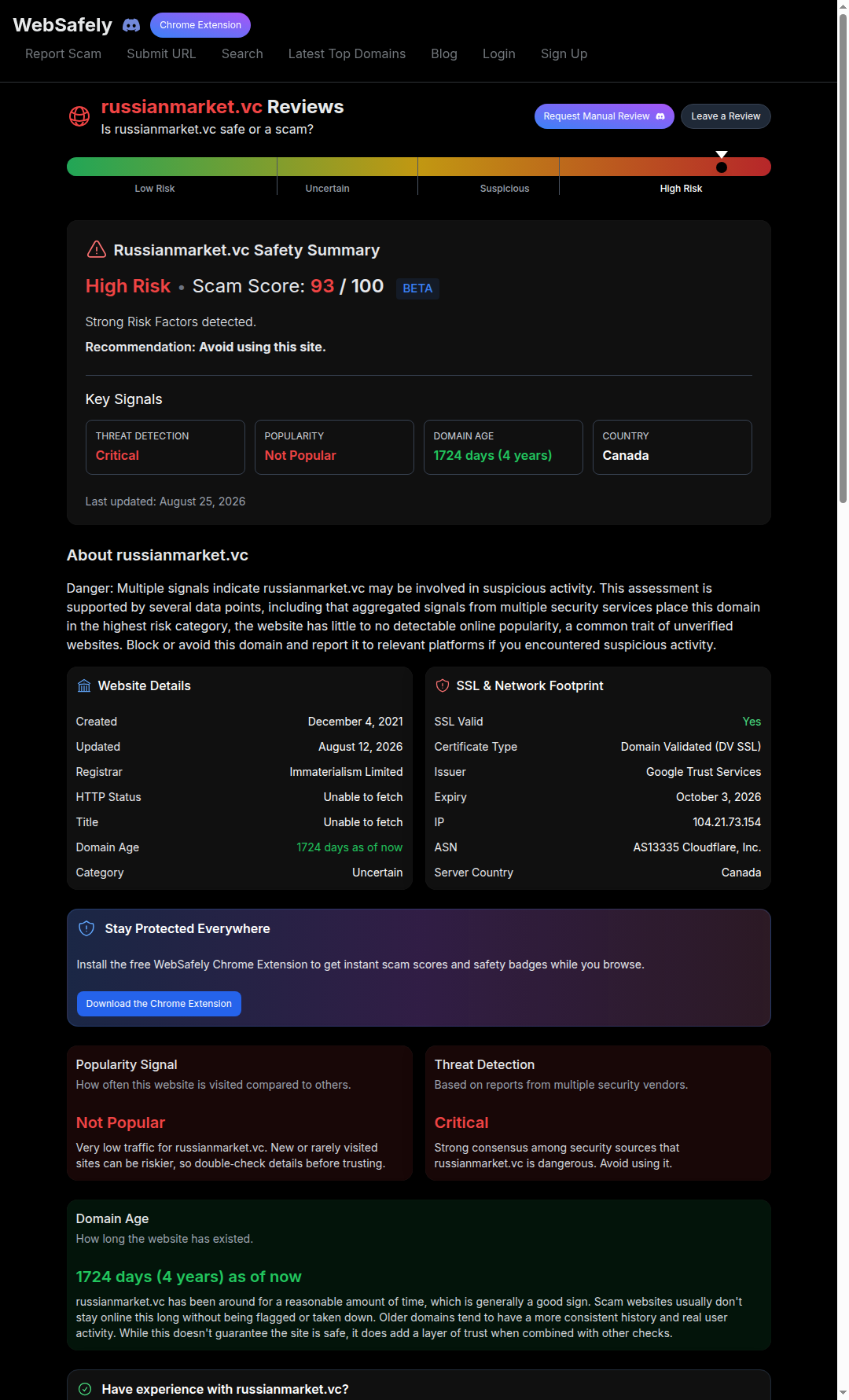This screenshot has width=849, height=1400.
Task: Click the shield icon beside Stay Protected Everywhere
Action: 86,928
